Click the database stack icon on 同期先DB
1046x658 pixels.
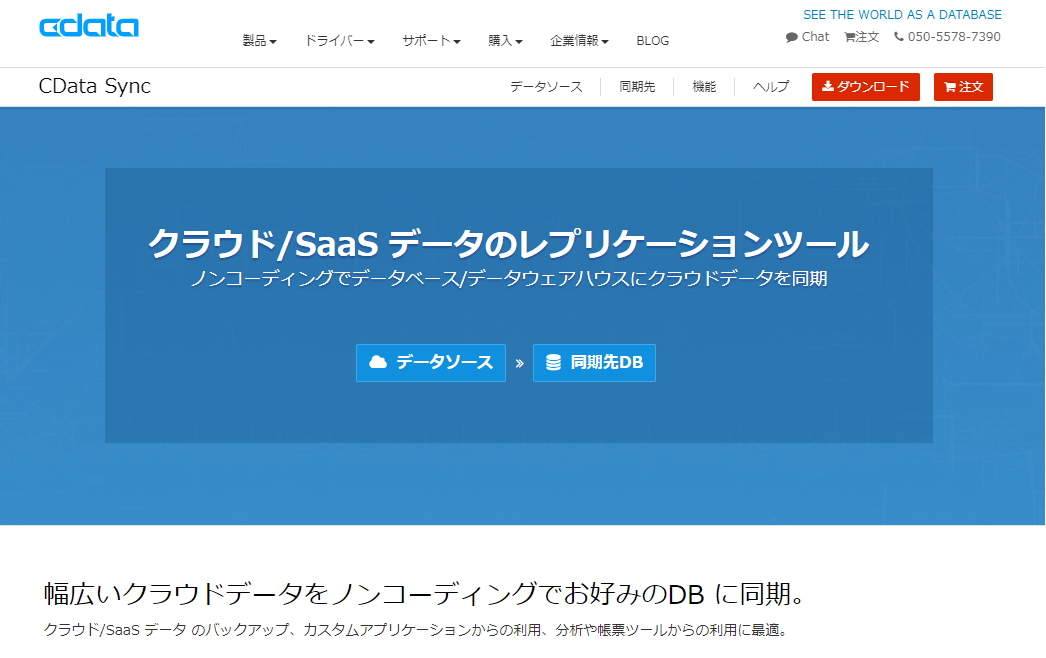coord(554,362)
